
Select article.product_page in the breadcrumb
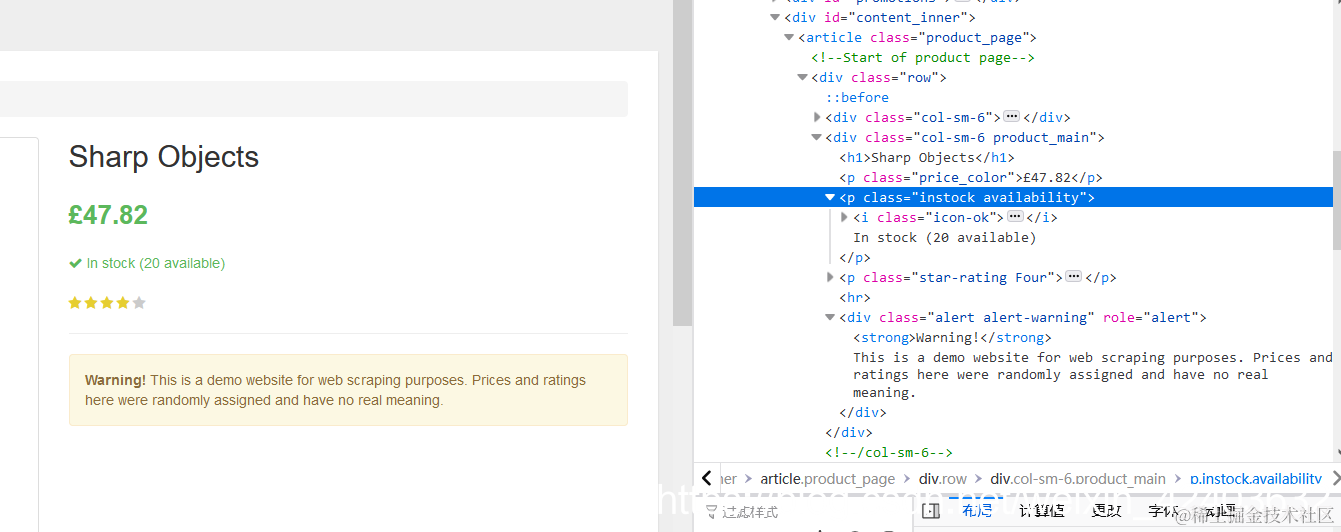[827, 479]
